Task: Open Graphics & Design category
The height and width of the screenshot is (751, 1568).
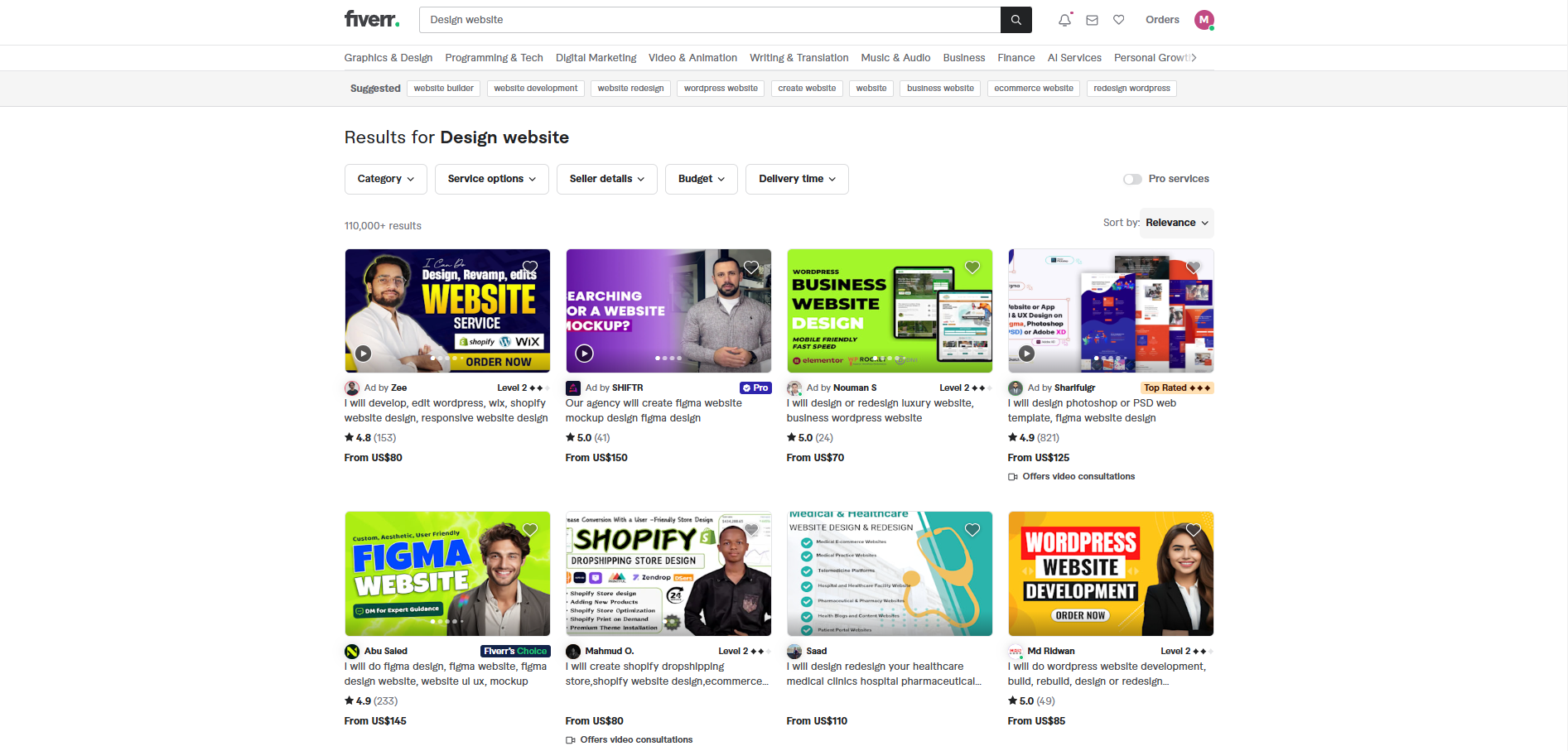Action: click(x=388, y=58)
